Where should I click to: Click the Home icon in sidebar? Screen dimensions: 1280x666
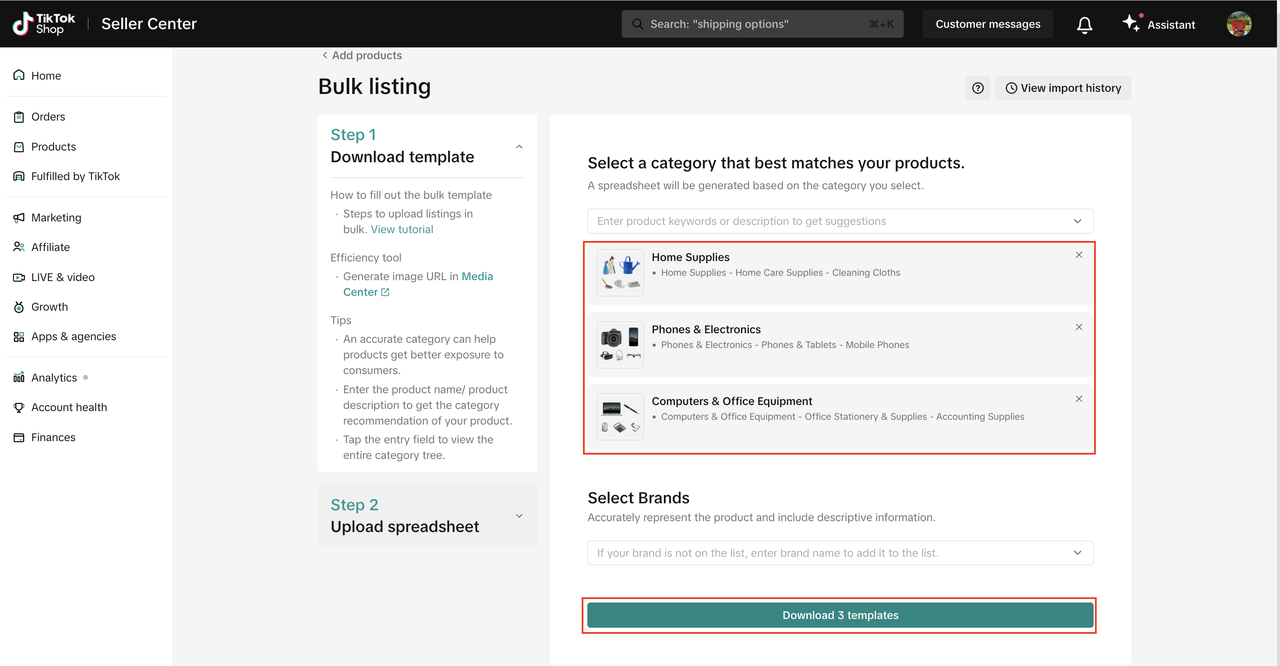click(x=19, y=76)
